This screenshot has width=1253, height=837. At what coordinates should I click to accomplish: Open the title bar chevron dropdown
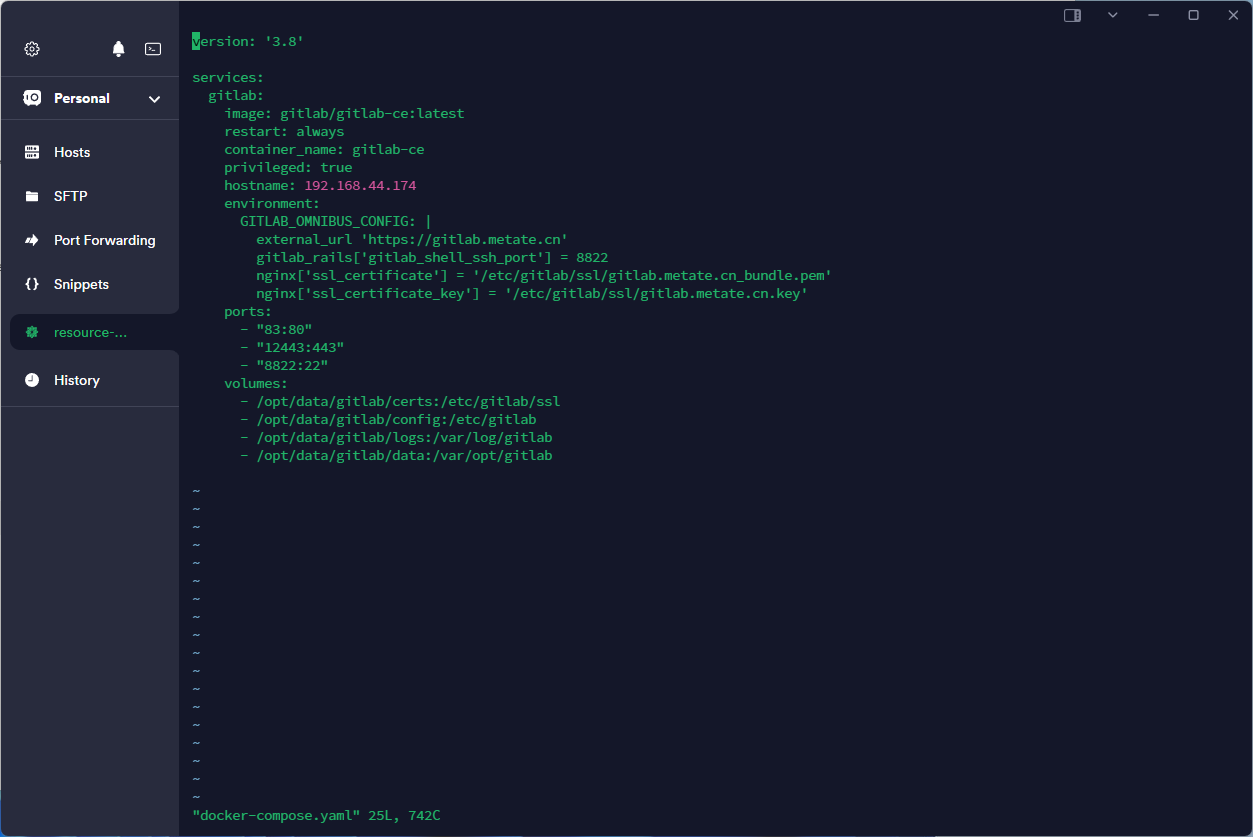pos(1112,15)
